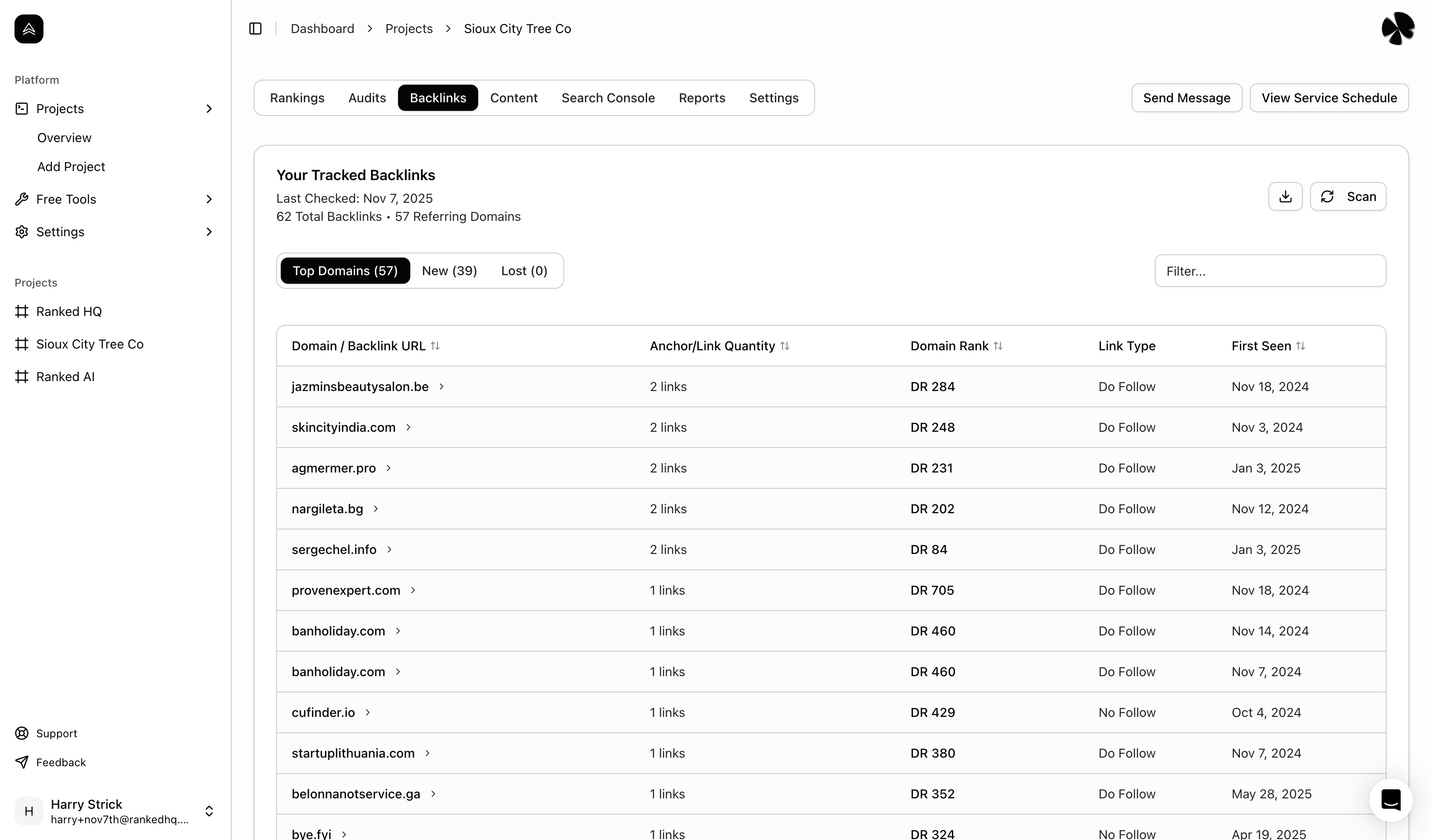Expand jazminsbeautysalon.be row chevron

(x=441, y=387)
